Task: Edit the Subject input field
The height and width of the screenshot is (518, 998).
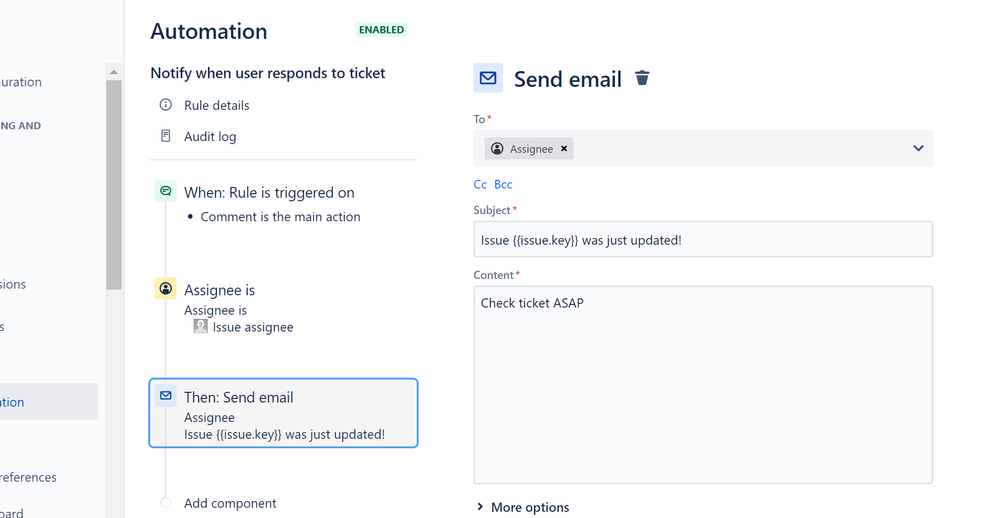Action: [703, 239]
